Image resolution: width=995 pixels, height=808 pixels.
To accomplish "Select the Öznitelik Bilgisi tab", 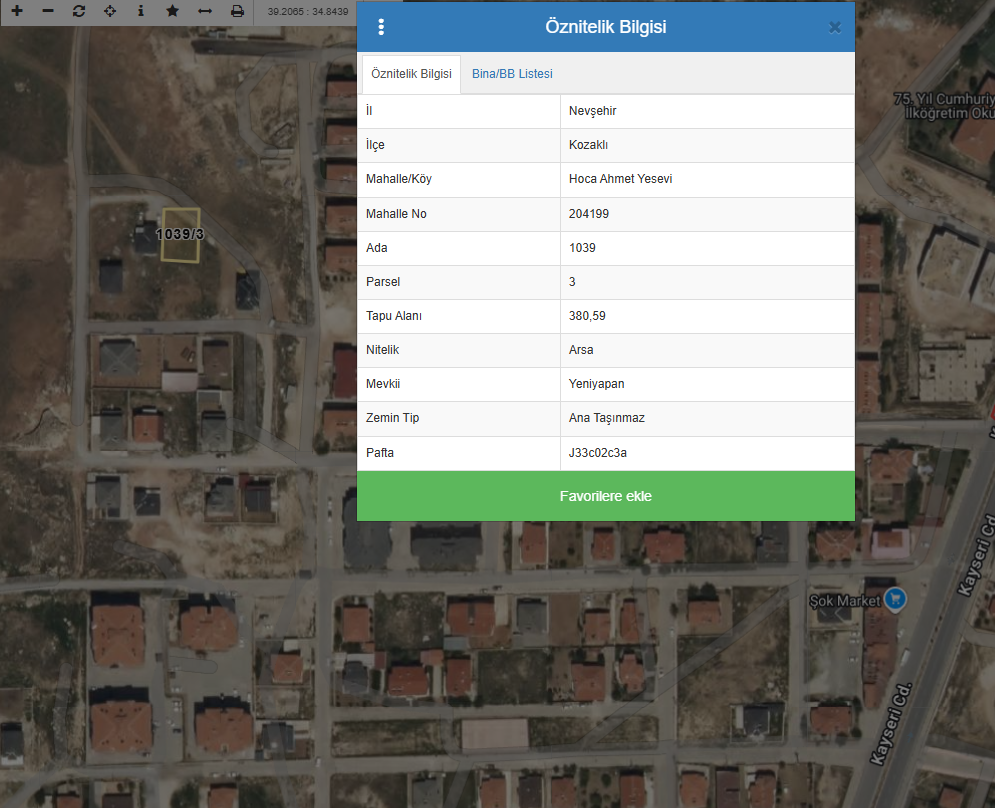I will click(x=411, y=74).
